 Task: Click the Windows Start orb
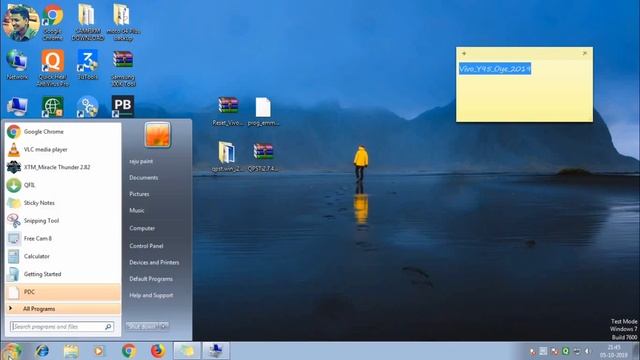[x=12, y=351]
